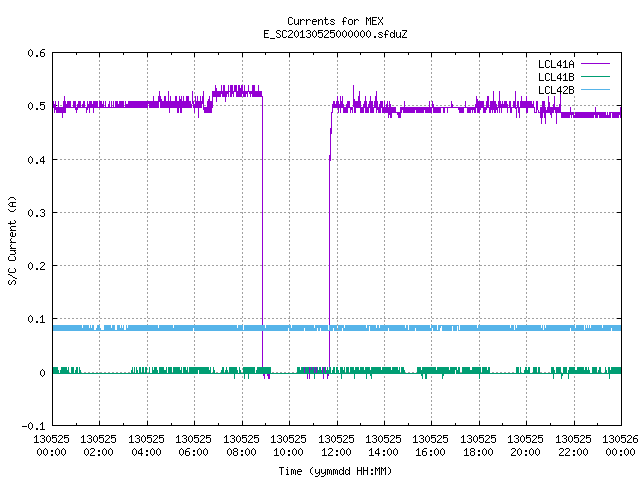This screenshot has width=640, height=480.
Task: Select the filename E_SC20130525000000.sfduZ
Action: [x=335, y=34]
